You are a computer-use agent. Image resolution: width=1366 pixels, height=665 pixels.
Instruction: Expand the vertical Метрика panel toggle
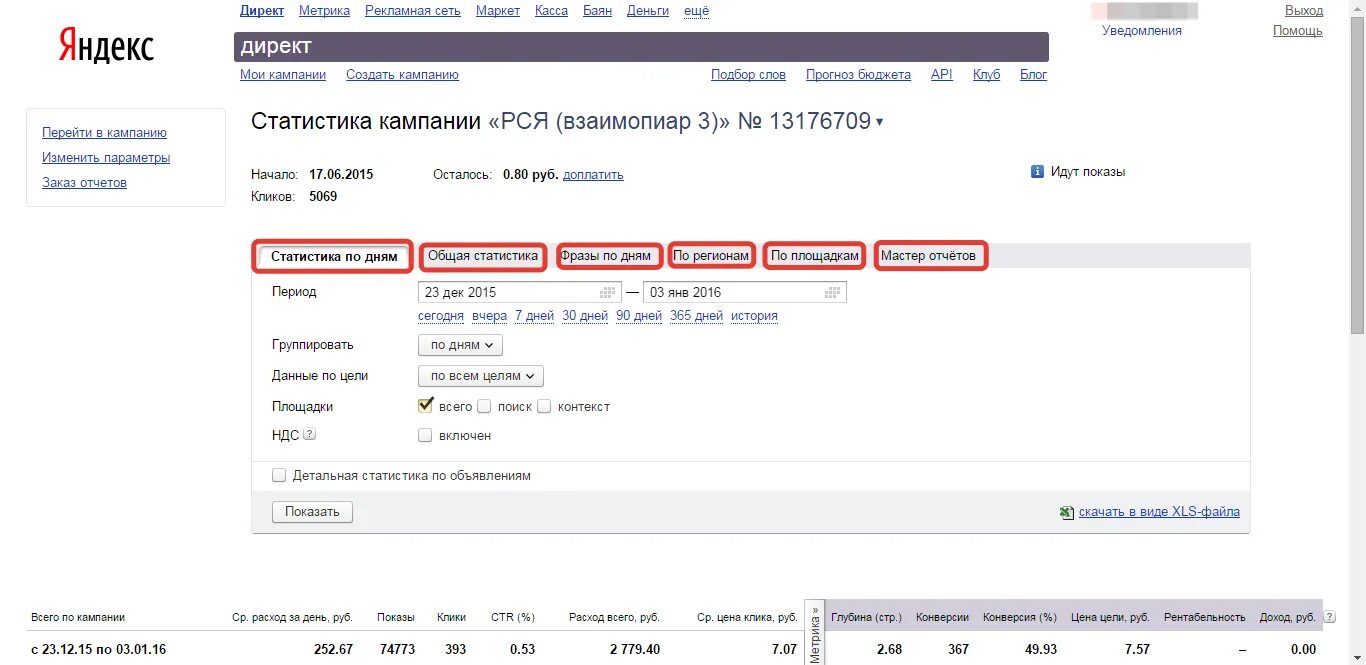tap(814, 632)
